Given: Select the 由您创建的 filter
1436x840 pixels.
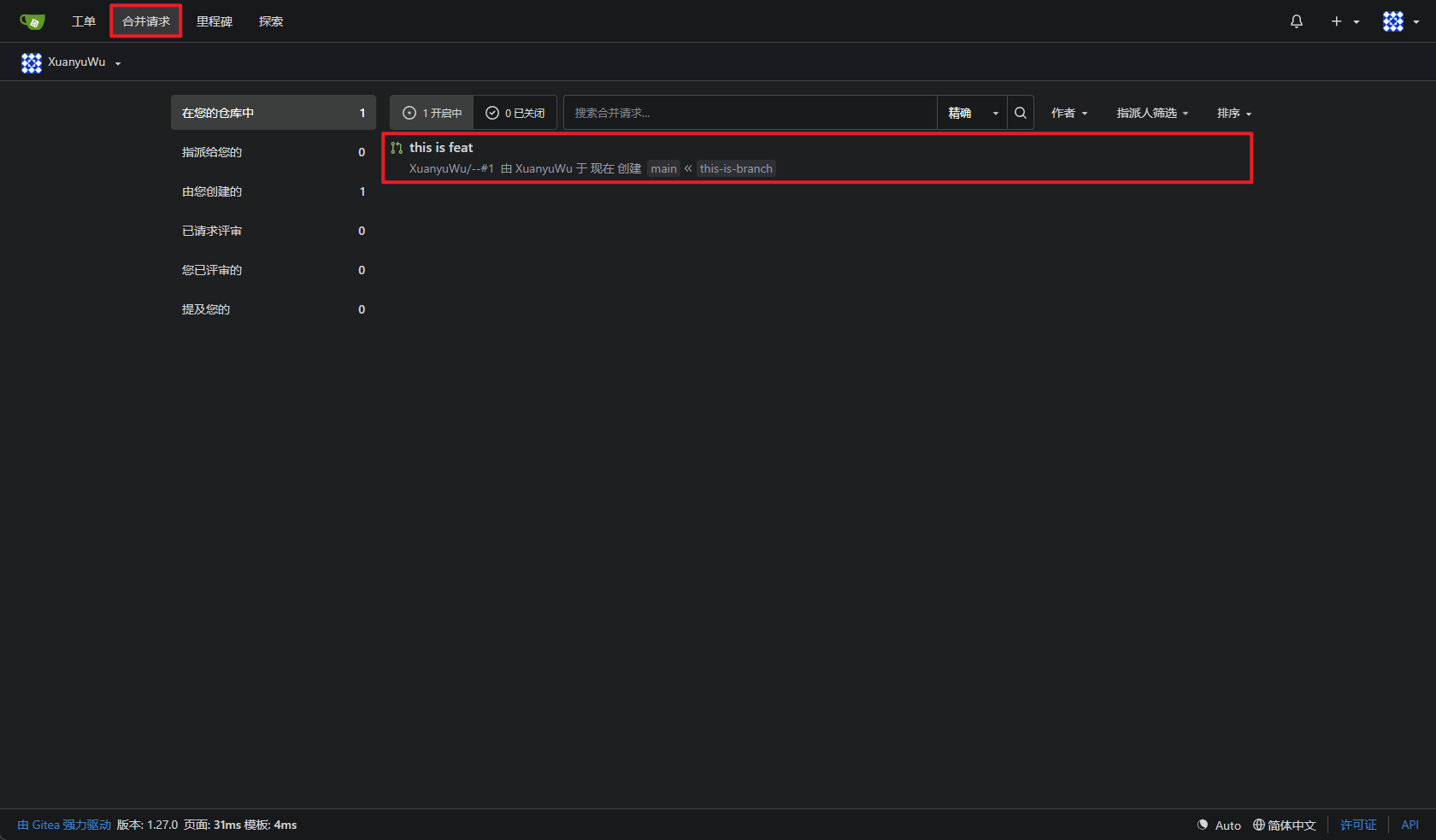Looking at the screenshot, I should tap(274, 191).
